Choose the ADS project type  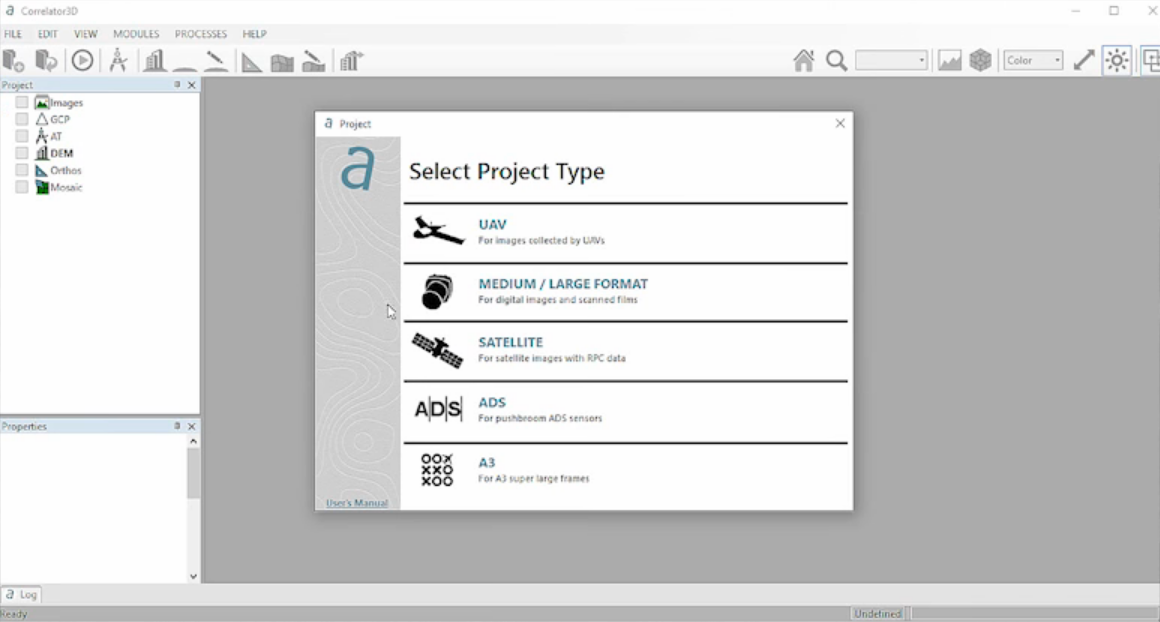[625, 410]
